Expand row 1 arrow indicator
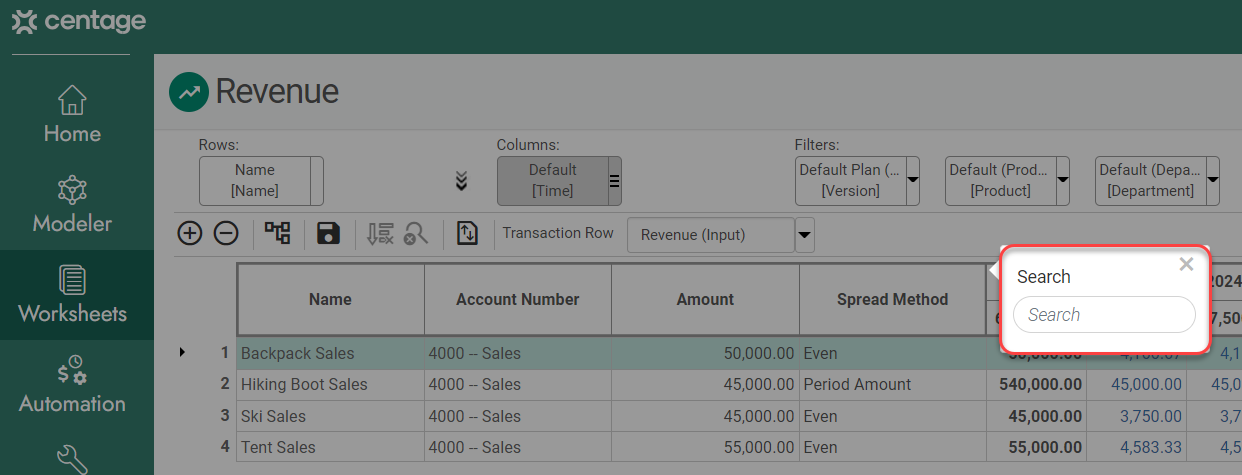The image size is (1242, 475). [181, 352]
